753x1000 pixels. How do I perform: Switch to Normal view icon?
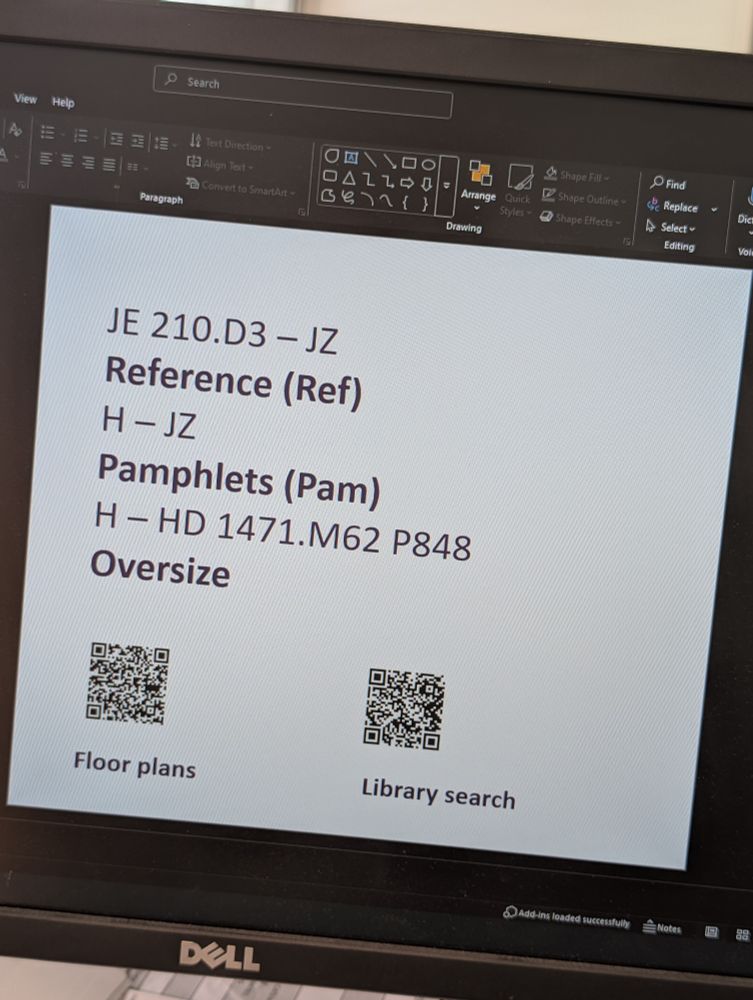(712, 932)
